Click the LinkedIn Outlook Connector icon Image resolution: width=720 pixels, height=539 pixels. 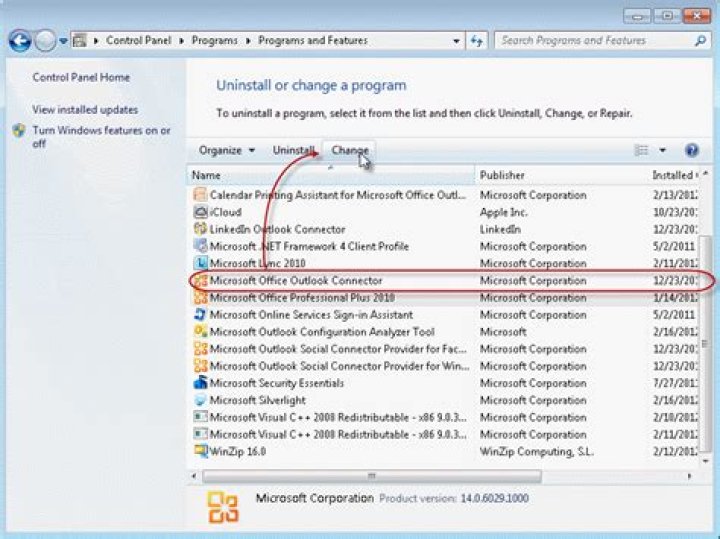point(200,229)
